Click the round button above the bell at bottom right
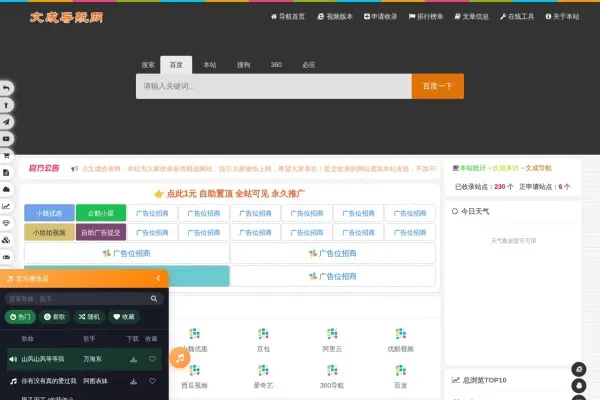The image size is (600, 400). (x=579, y=369)
